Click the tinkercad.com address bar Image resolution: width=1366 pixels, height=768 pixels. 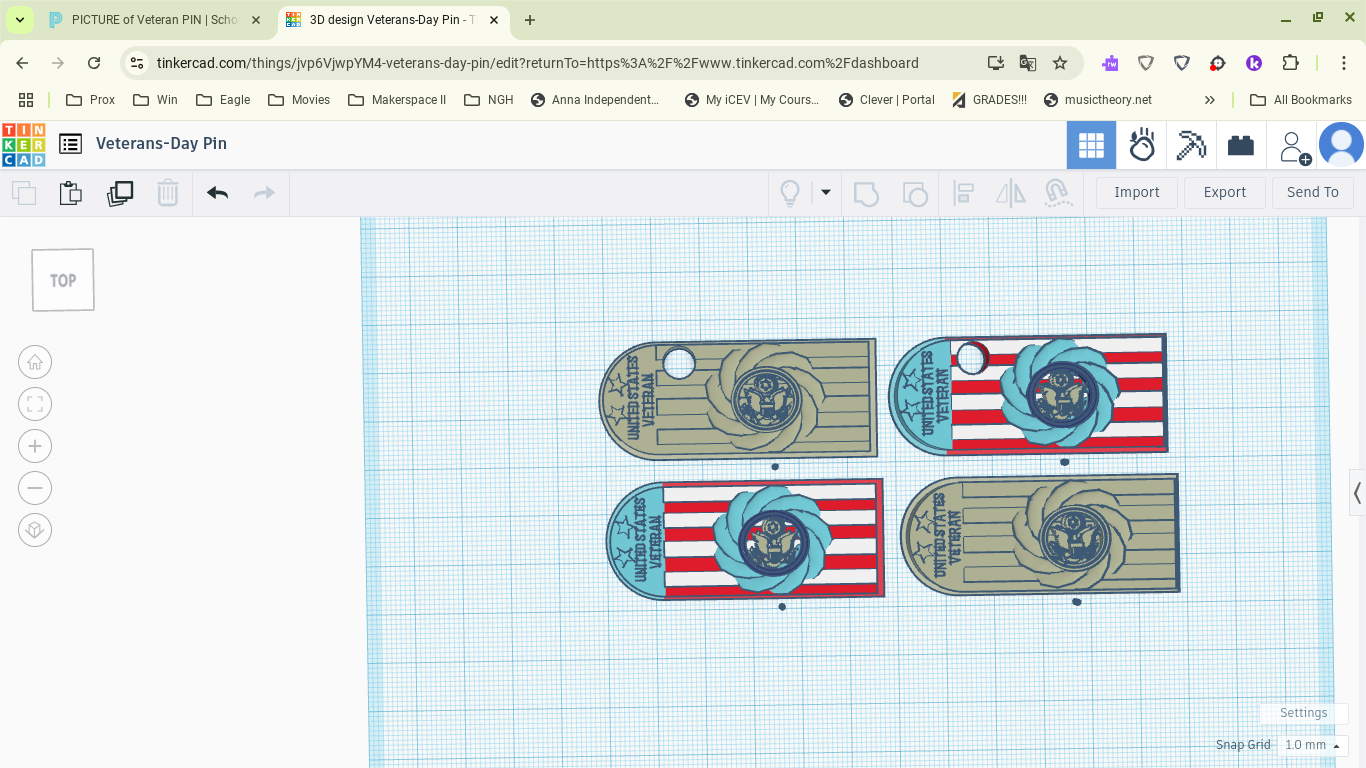coord(537,63)
